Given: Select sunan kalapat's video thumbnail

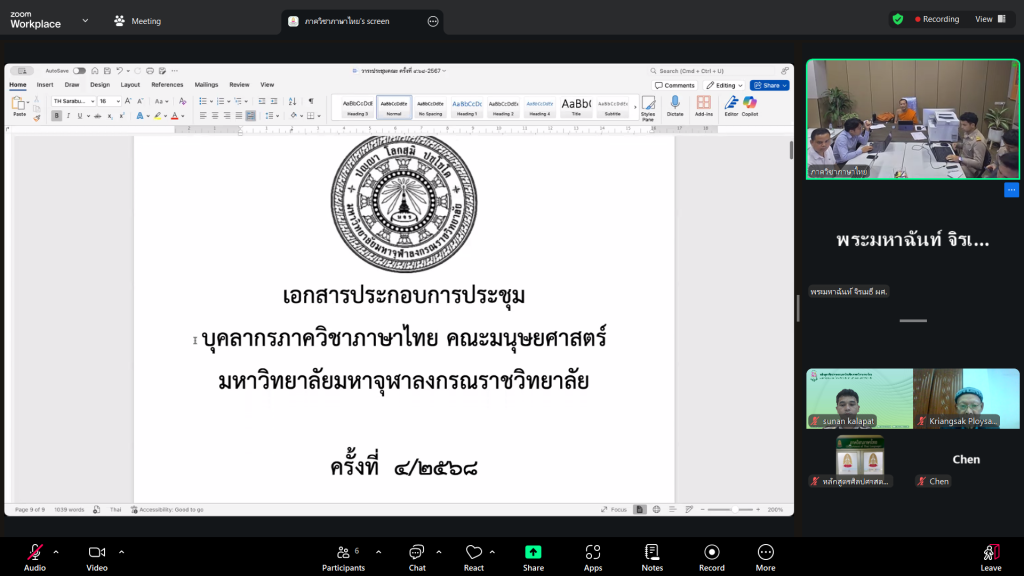Looking at the screenshot, I should click(x=859, y=398).
